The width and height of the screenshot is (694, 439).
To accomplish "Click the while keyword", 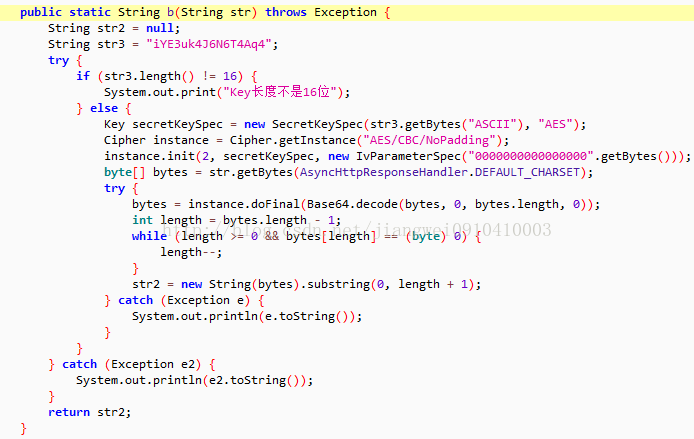I will tap(149, 236).
